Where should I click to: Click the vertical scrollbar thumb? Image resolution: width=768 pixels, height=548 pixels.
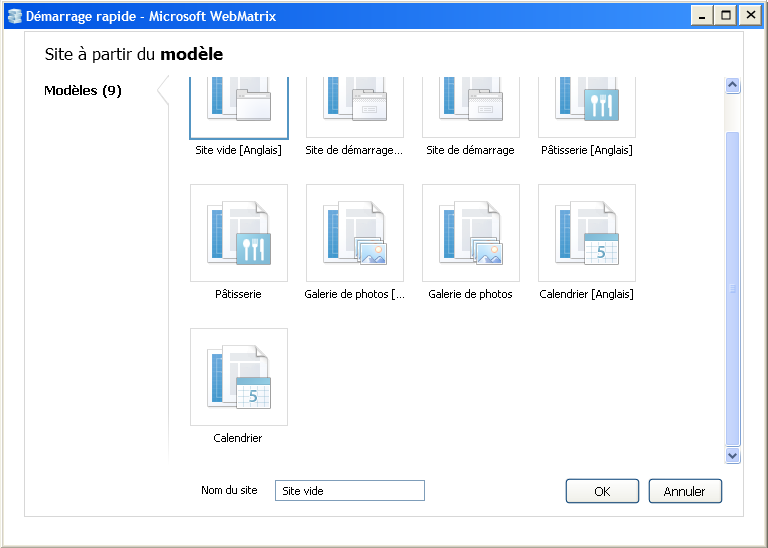732,288
